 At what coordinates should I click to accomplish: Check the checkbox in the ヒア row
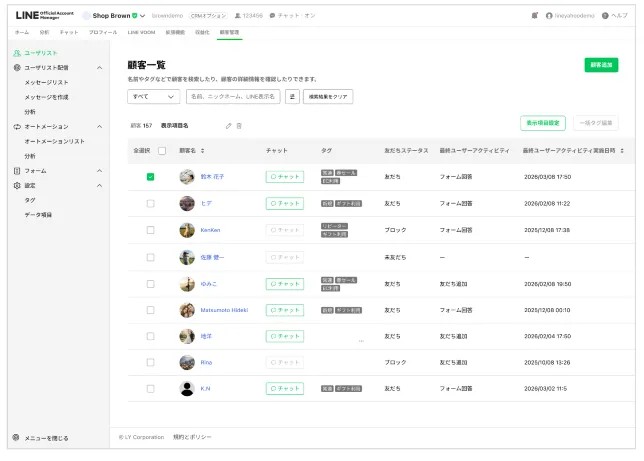150,203
